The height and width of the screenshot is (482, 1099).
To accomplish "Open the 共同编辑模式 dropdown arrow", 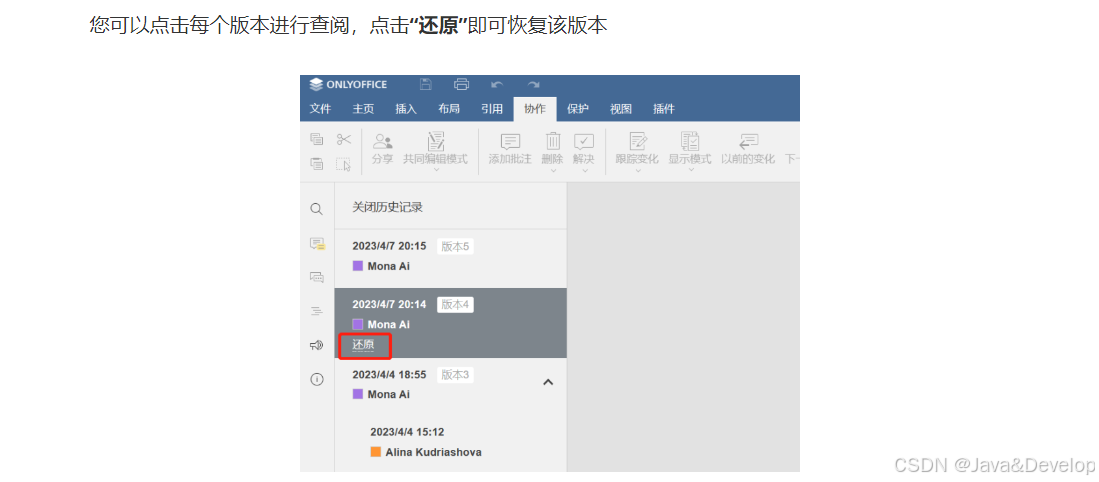I will pos(435,170).
